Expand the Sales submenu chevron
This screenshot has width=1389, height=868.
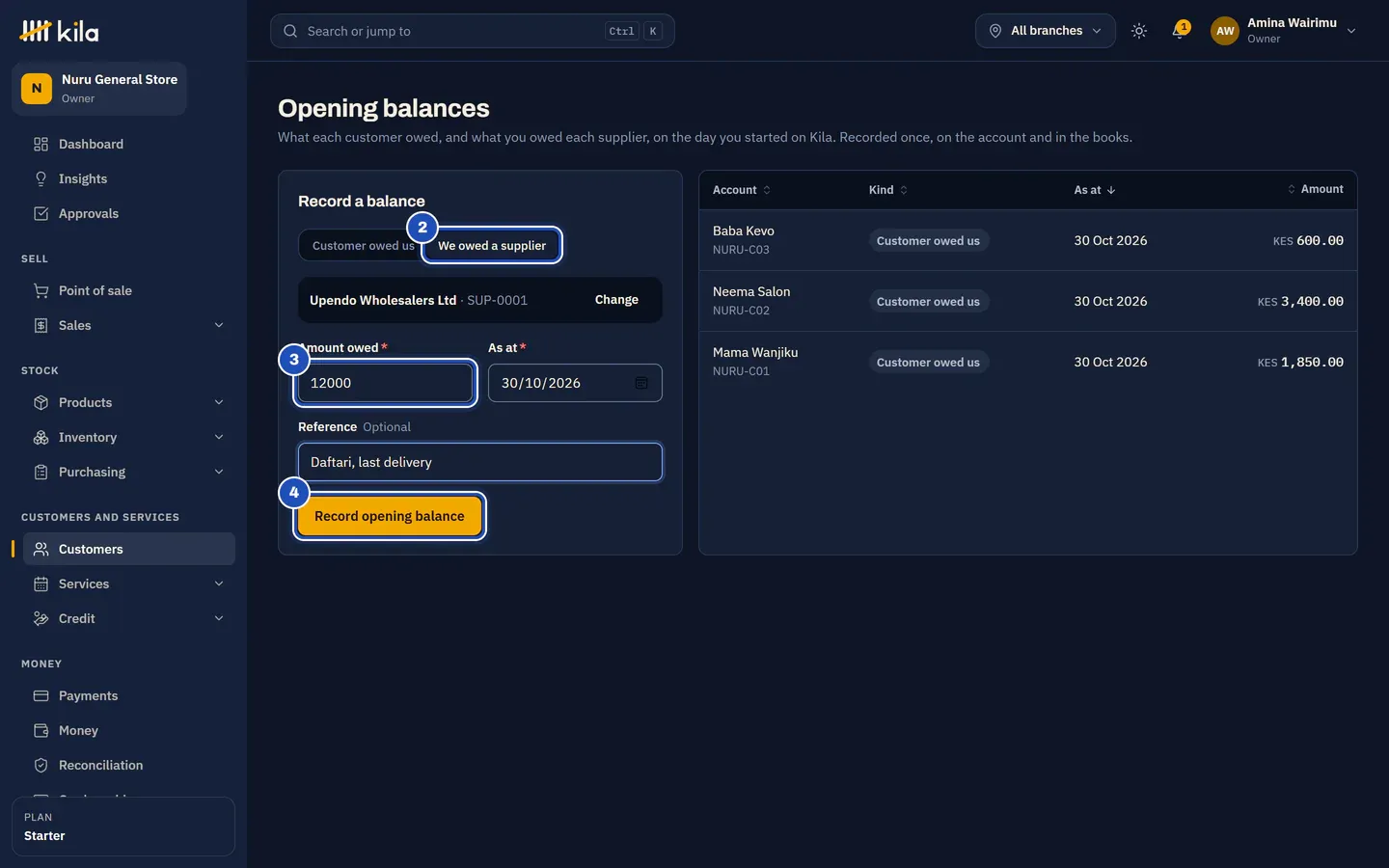coord(219,325)
